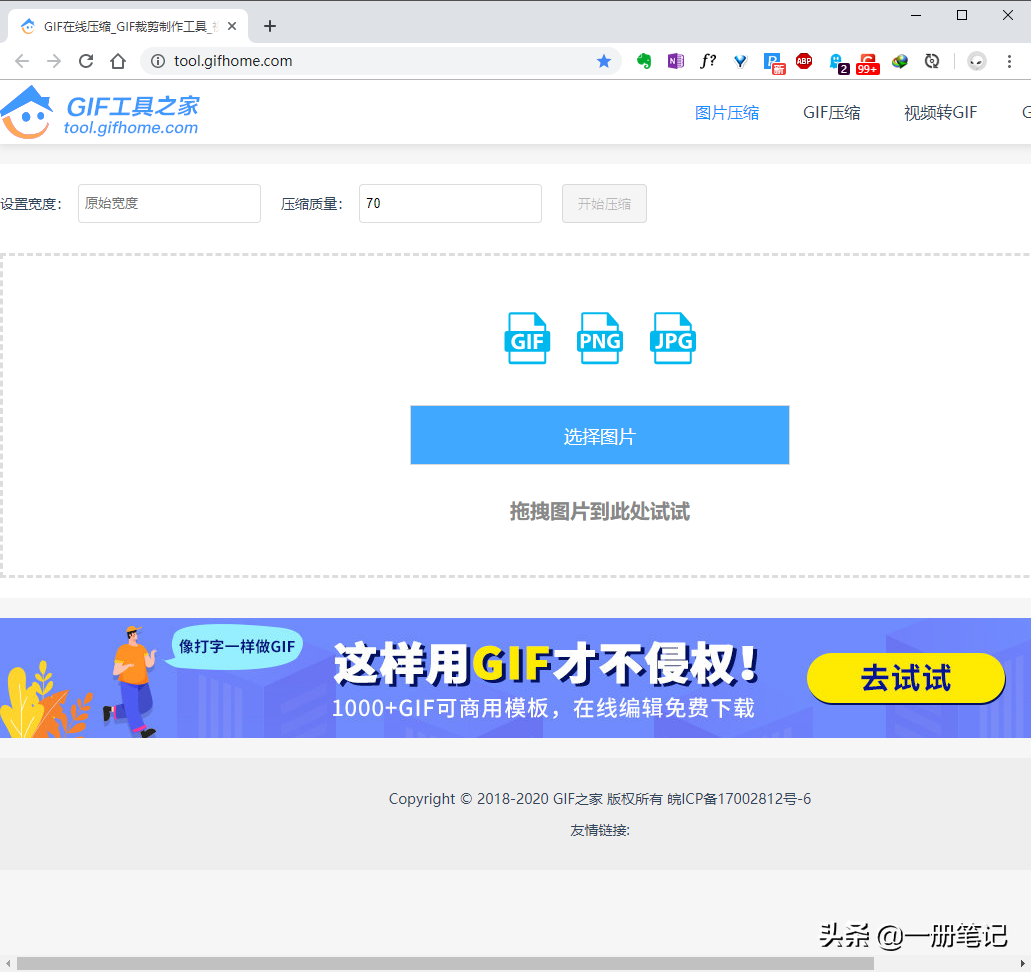Switch to 图片压缩 nav tab
Viewport: 1031px width, 972px height.
point(727,113)
